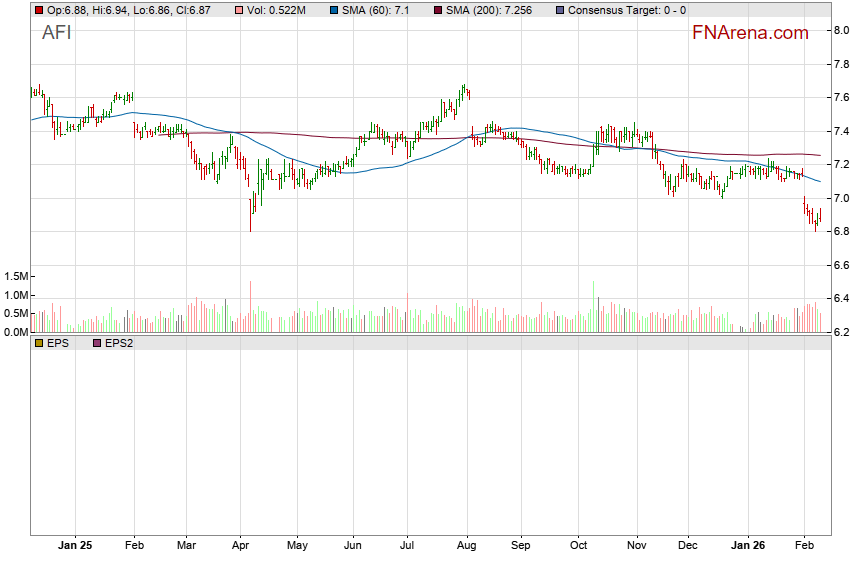Image resolution: width=859 pixels, height=566 pixels.
Task: Select the Jan 26 date axis label
Action: coord(749,546)
